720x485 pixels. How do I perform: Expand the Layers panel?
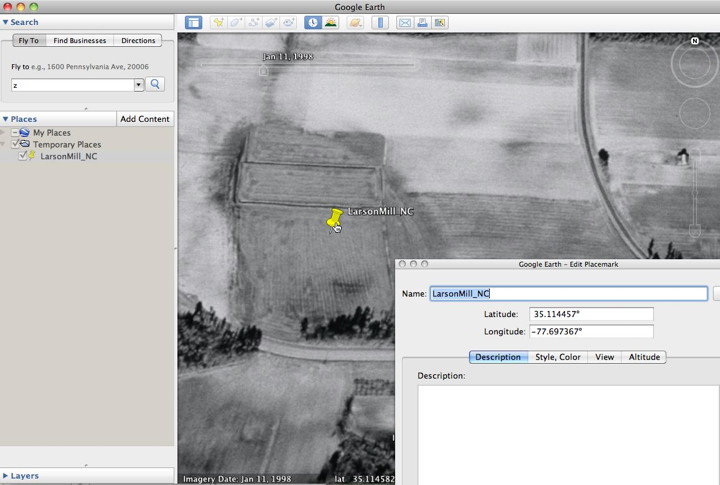click(x=6, y=476)
